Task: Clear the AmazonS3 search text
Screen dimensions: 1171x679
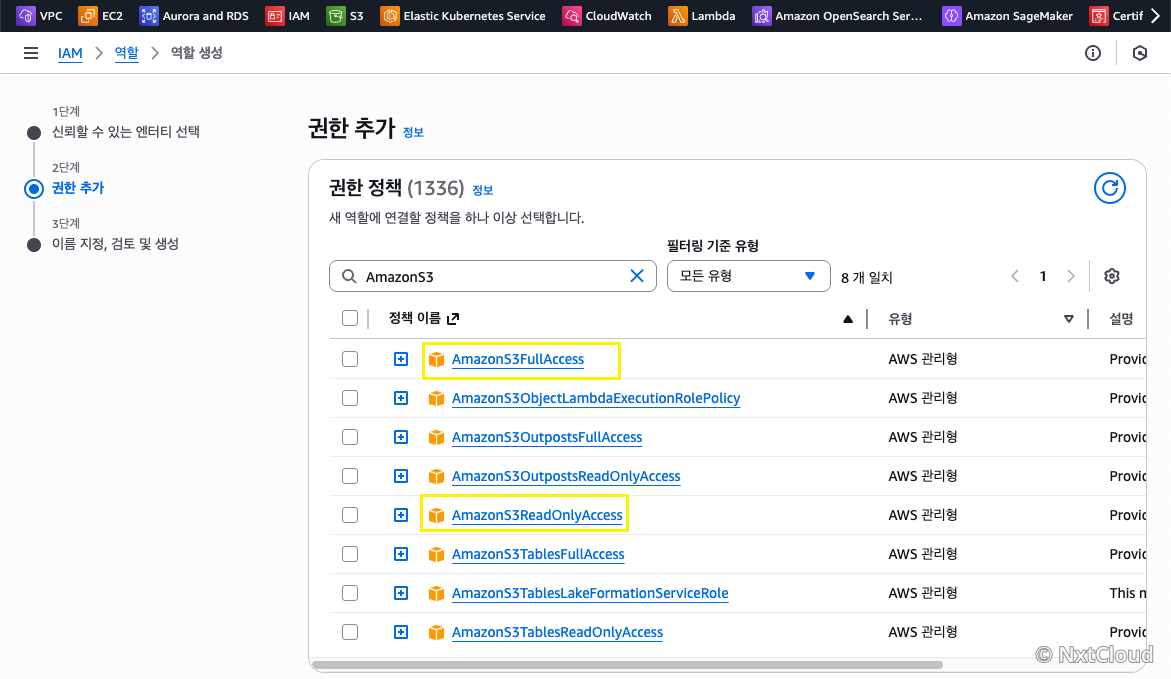Action: (637, 276)
